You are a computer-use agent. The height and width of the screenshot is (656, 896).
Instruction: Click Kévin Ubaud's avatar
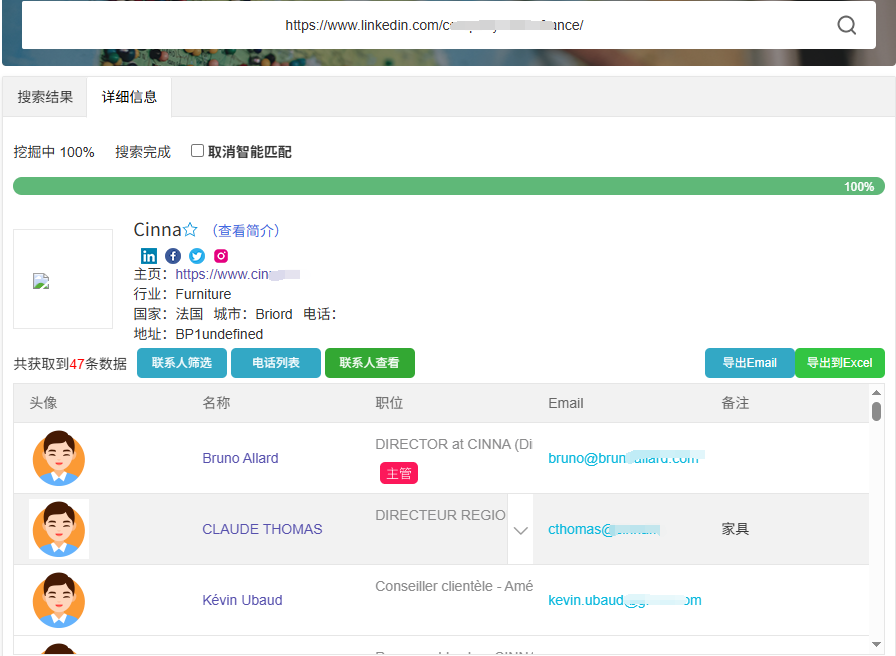[59, 600]
